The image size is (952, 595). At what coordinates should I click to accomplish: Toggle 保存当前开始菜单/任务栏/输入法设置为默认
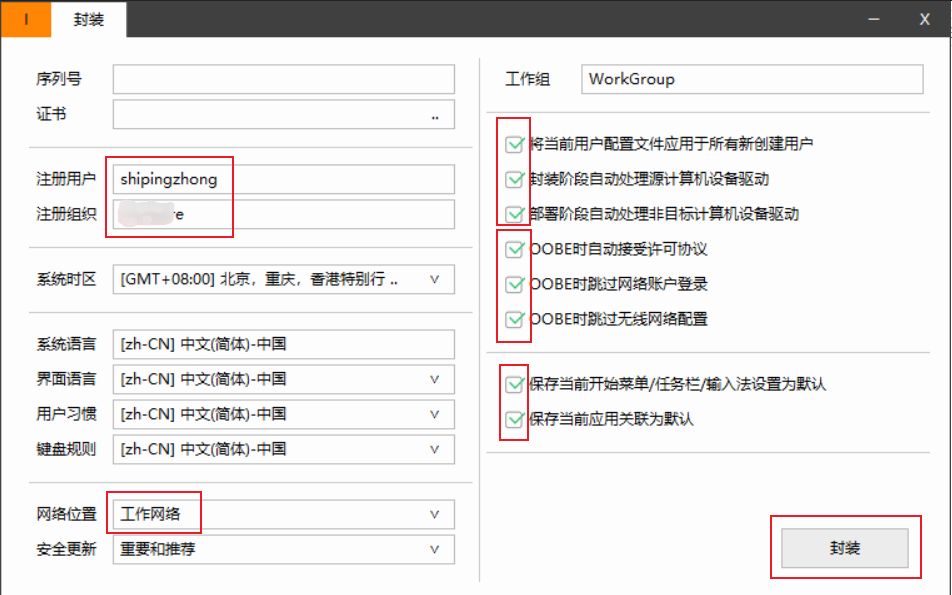(x=515, y=384)
